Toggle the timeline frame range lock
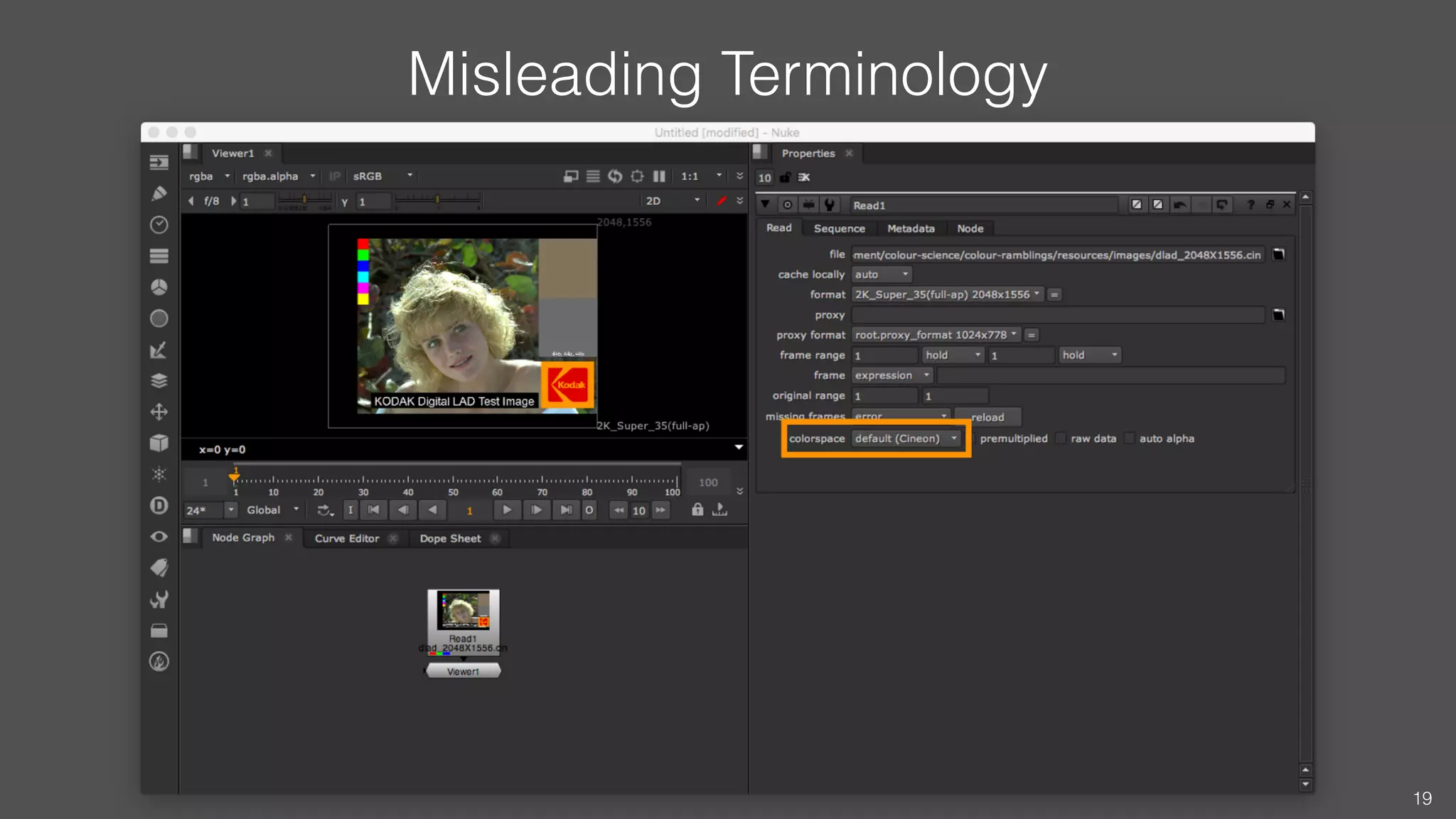 [x=697, y=510]
